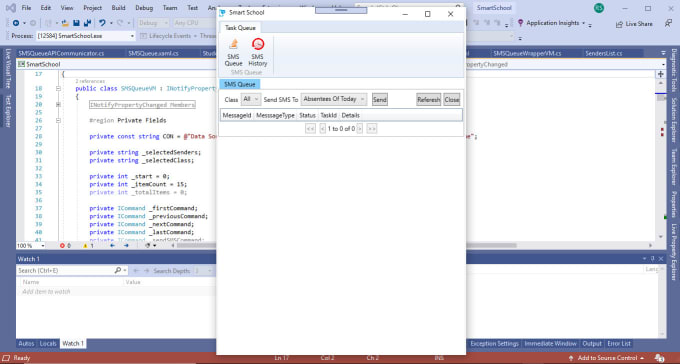Click the Save All toolbar icon

[x=87, y=23]
